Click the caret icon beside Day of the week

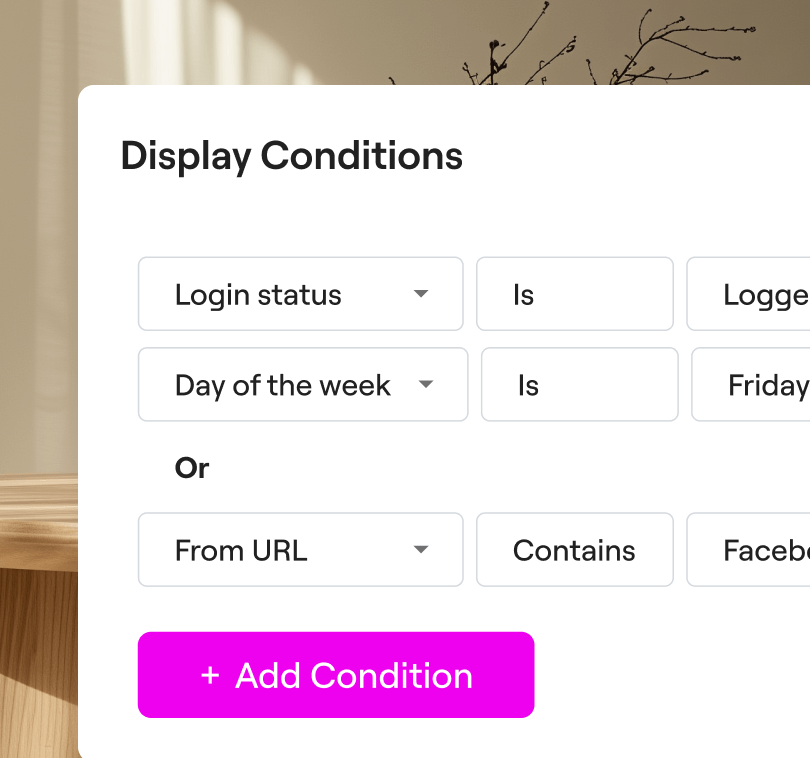click(x=426, y=385)
